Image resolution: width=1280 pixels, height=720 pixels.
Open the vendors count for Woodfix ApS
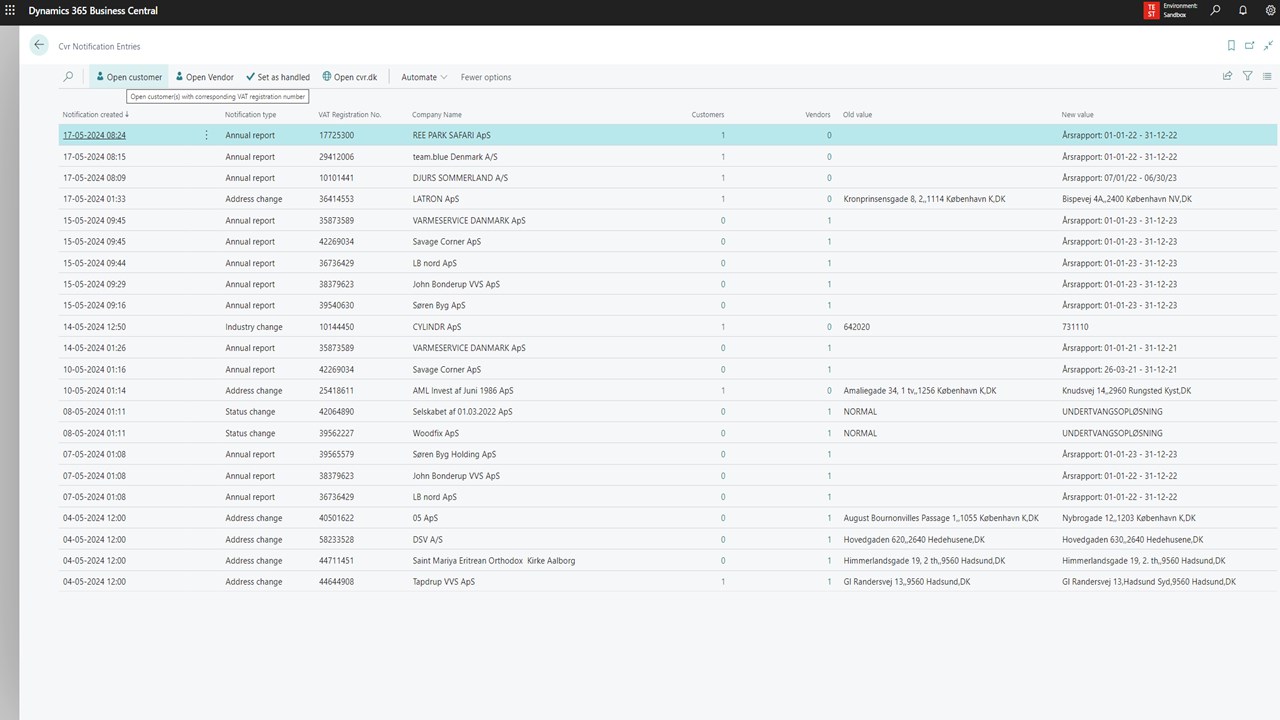tap(829, 433)
